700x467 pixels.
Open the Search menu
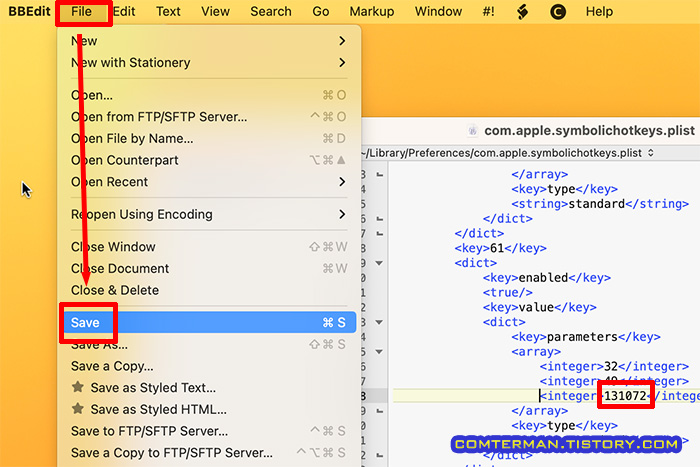(271, 12)
